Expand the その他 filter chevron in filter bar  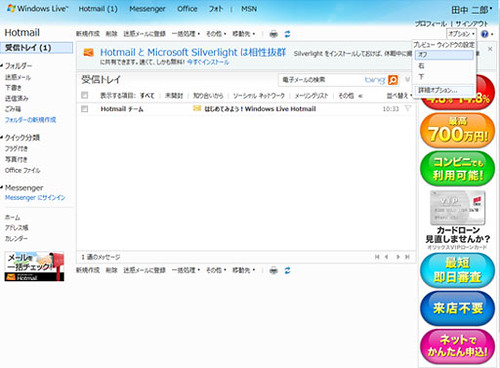360,96
